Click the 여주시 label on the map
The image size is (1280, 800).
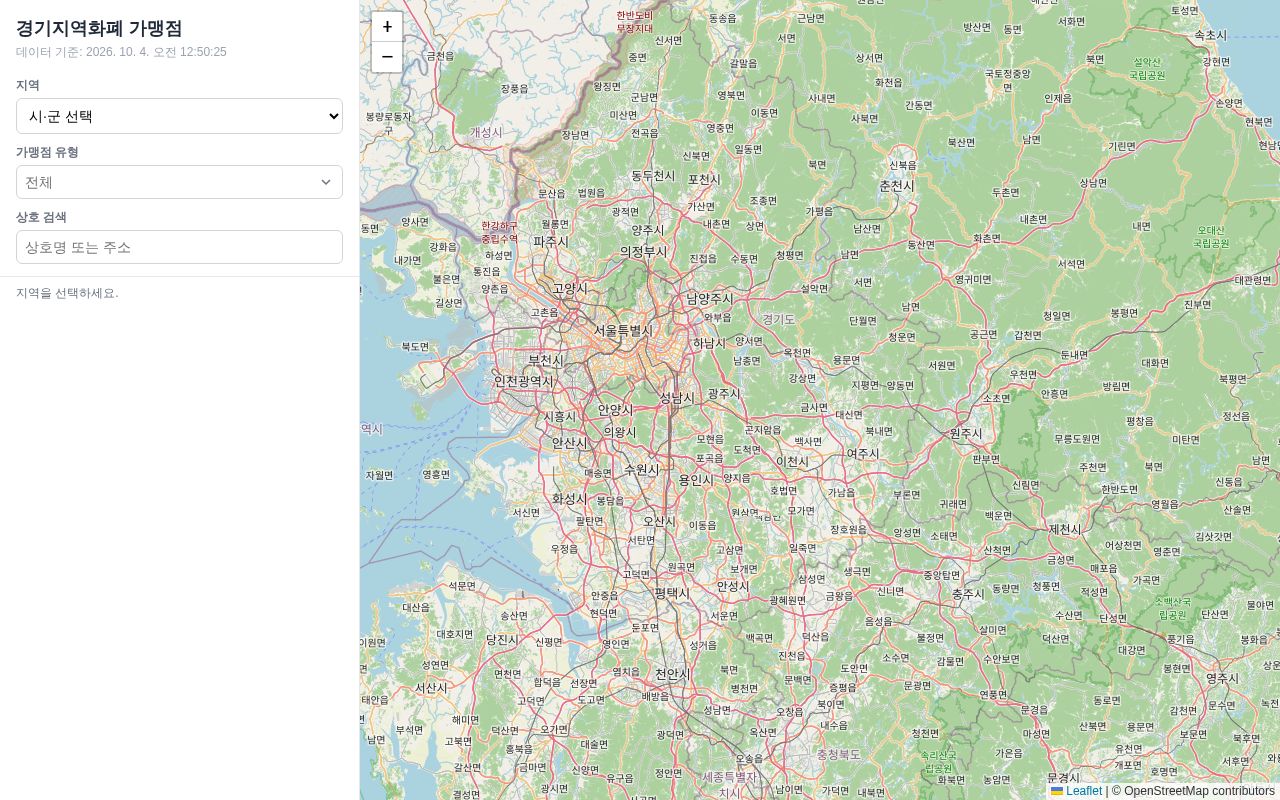pyautogui.click(x=863, y=453)
